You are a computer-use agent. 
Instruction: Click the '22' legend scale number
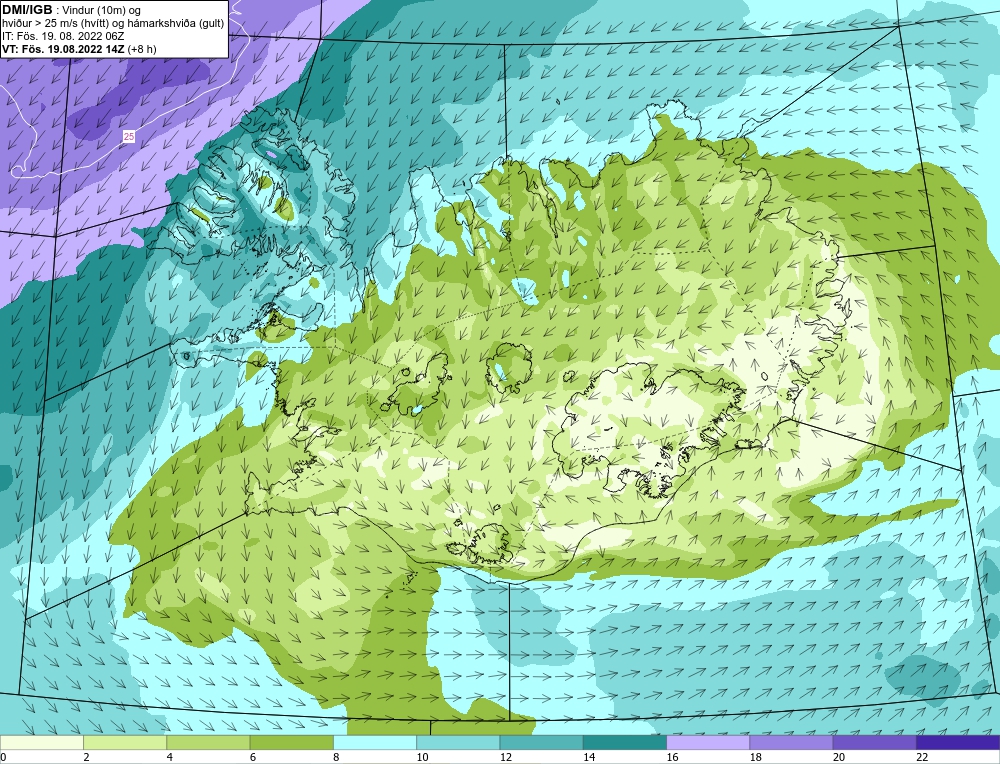(x=922, y=757)
